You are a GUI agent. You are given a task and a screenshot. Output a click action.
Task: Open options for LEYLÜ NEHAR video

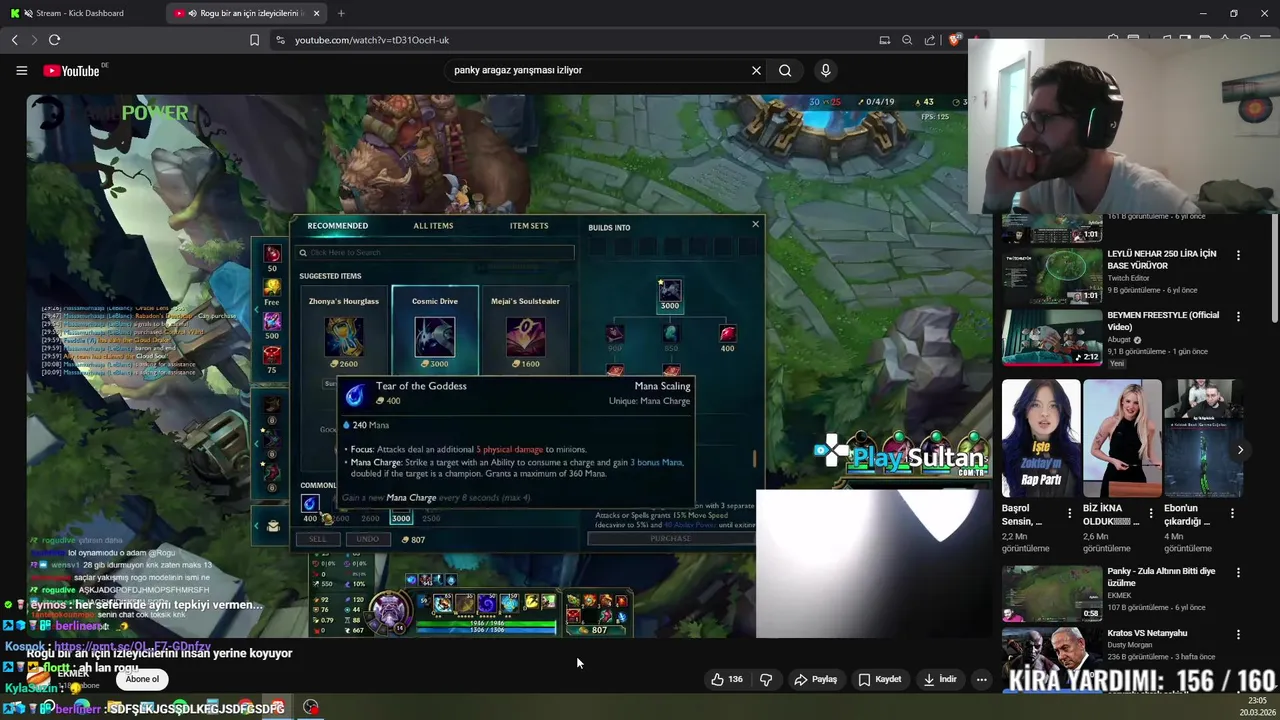coord(1238,255)
